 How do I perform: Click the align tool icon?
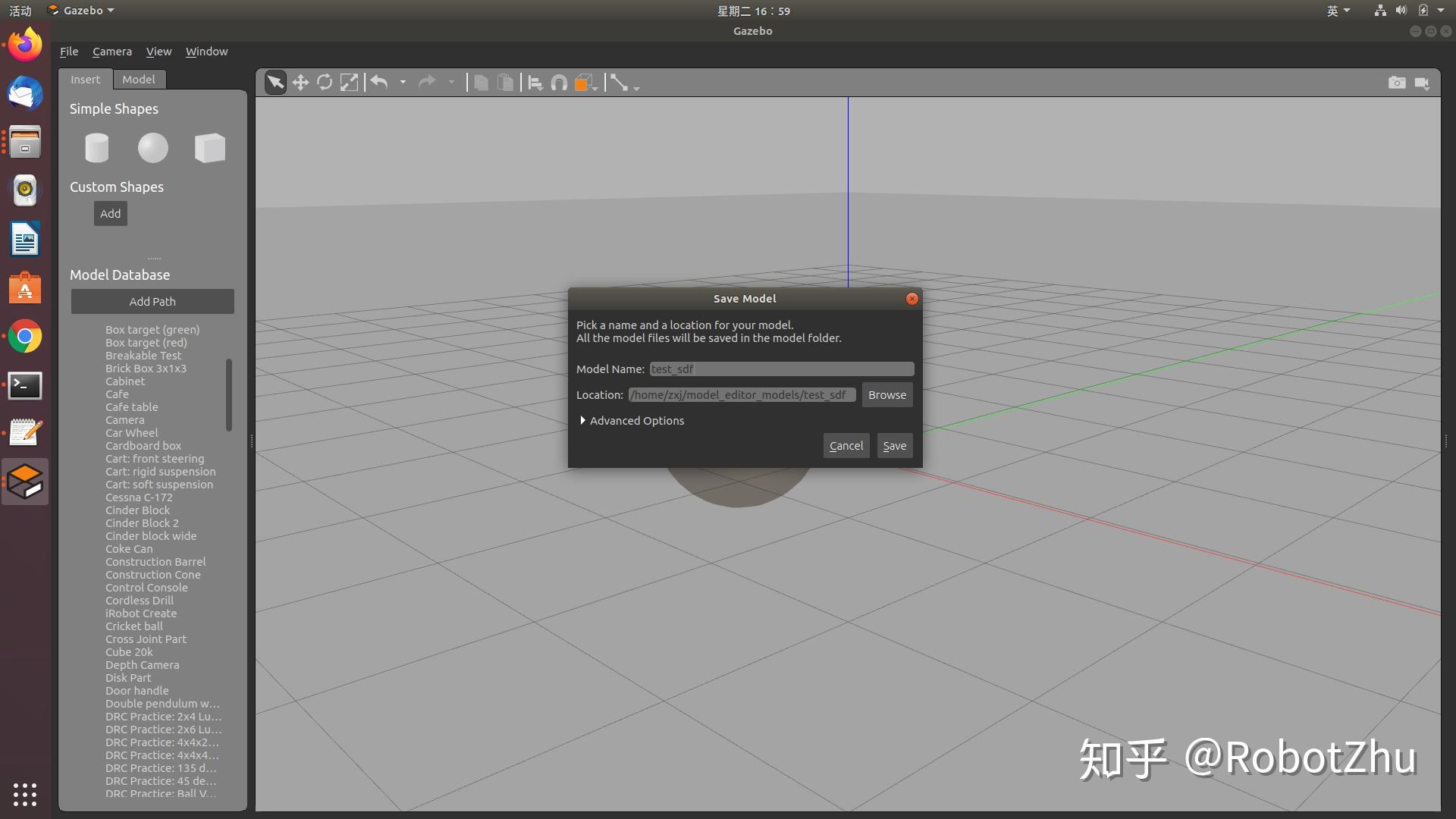535,83
